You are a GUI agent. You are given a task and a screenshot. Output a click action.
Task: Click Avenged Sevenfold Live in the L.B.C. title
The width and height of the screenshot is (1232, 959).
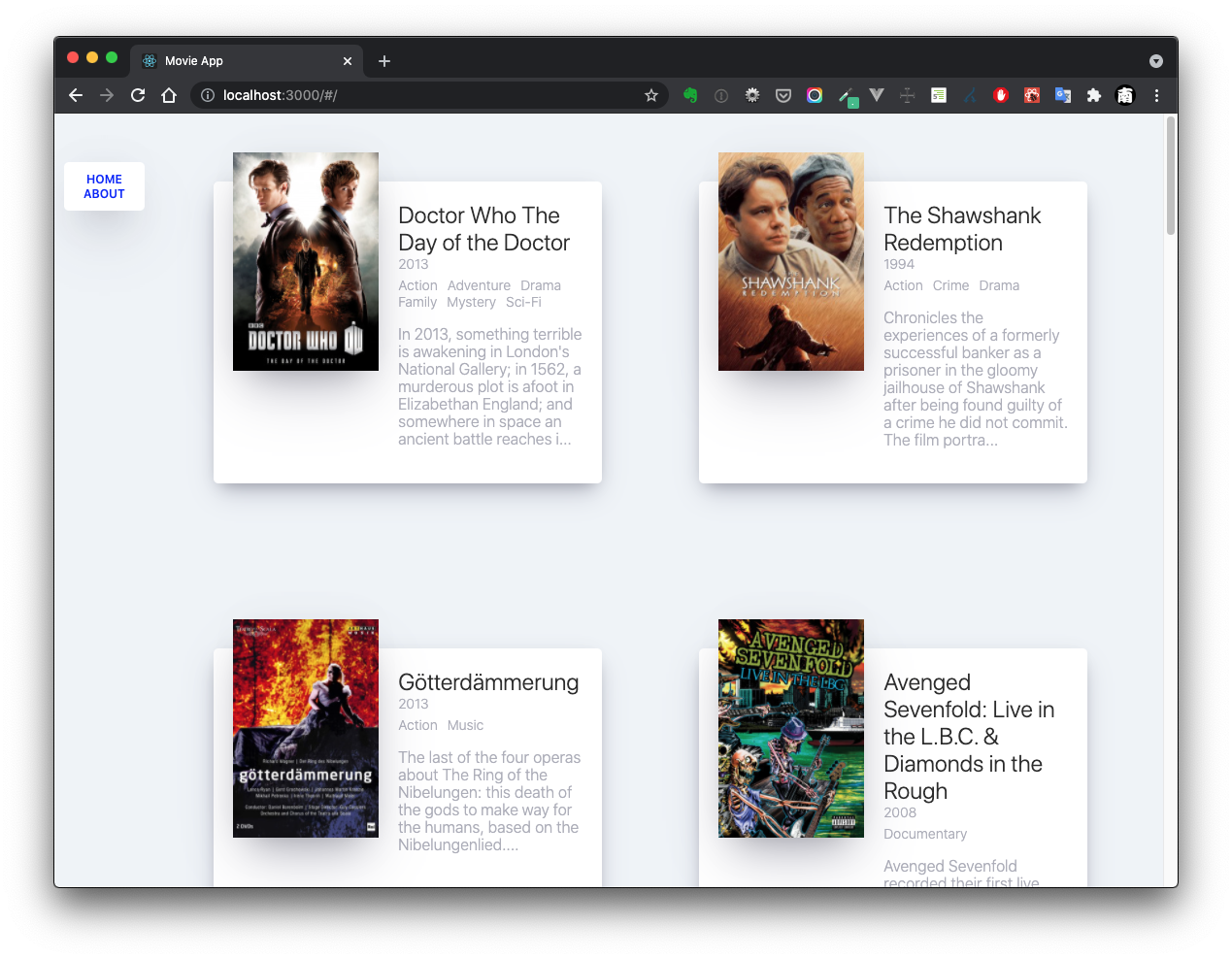click(969, 737)
